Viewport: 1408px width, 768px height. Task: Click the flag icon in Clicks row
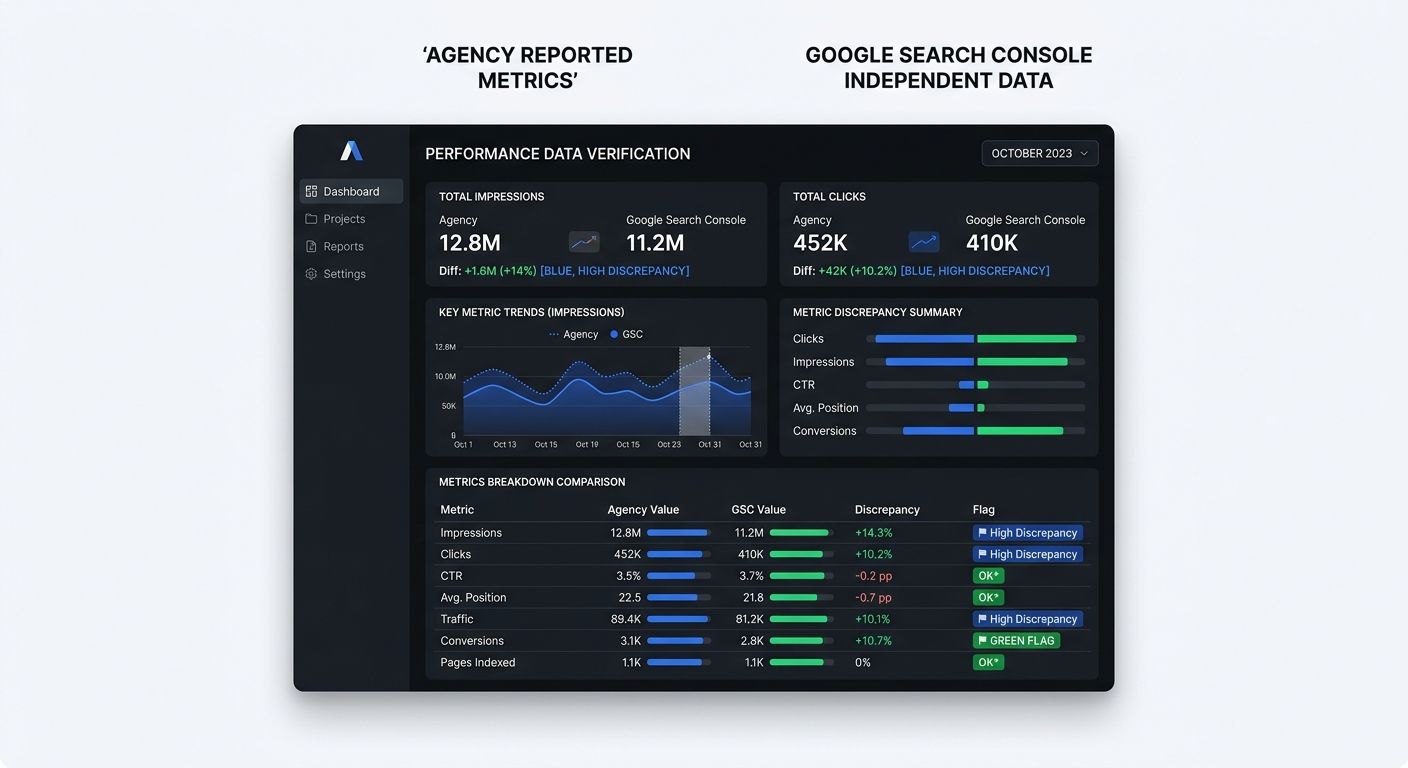click(982, 554)
